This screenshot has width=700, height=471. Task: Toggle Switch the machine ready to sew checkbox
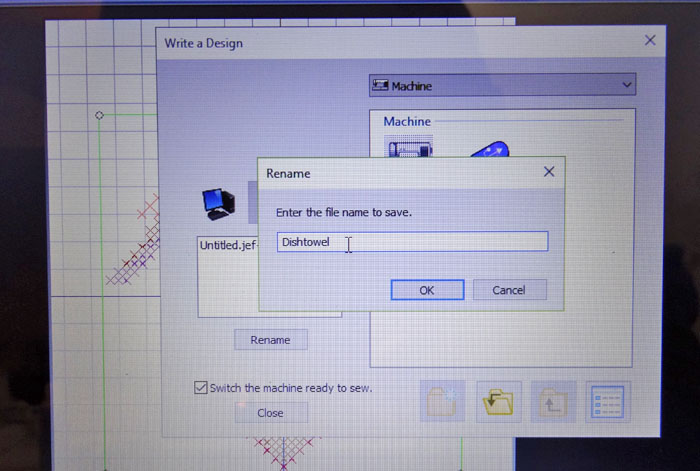(200, 387)
